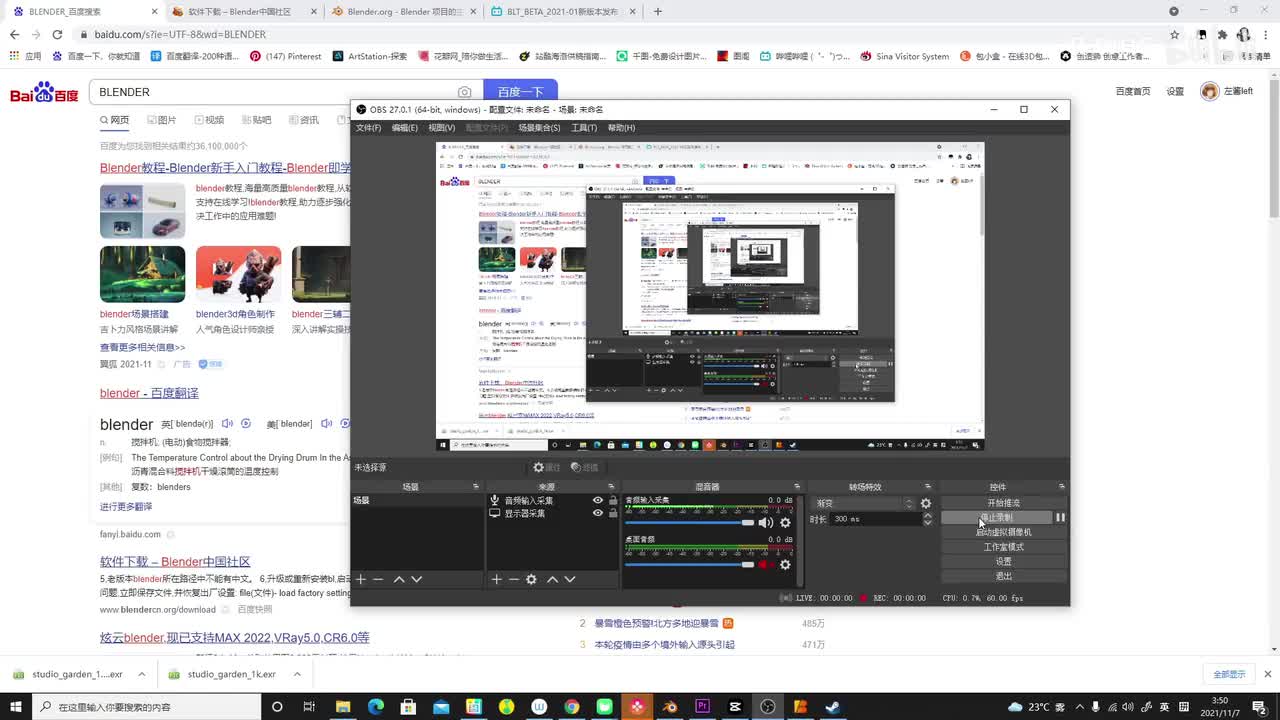Image resolution: width=1280 pixels, height=720 pixels.
Task: Open the 文件(F) menu in OBS
Action: tap(369, 128)
